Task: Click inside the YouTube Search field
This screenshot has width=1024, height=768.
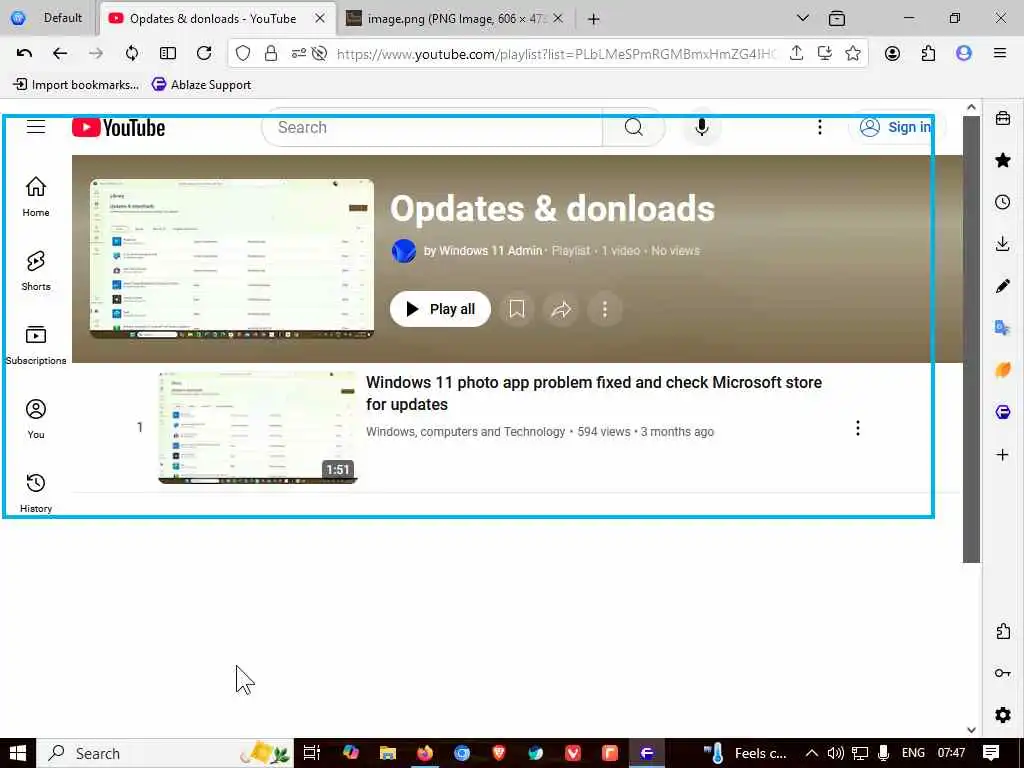Action: [432, 127]
